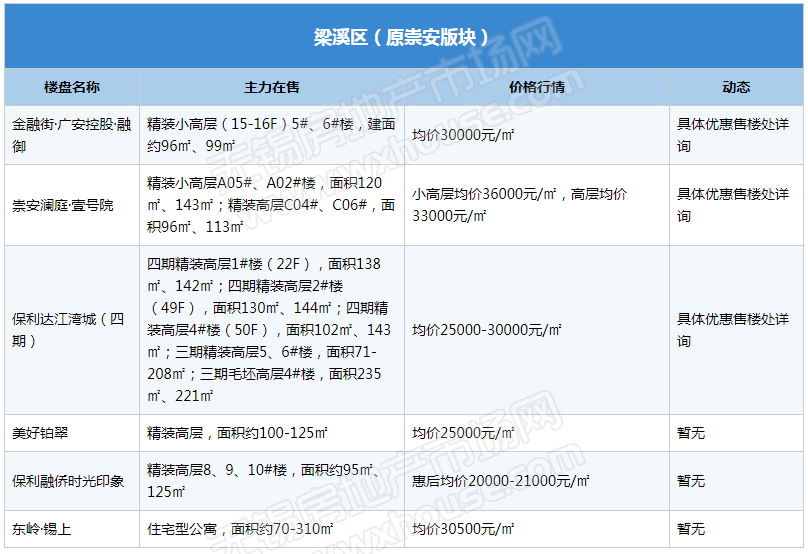
Task: Click the 均价30000元/㎡ price cell
Action: click(x=463, y=135)
